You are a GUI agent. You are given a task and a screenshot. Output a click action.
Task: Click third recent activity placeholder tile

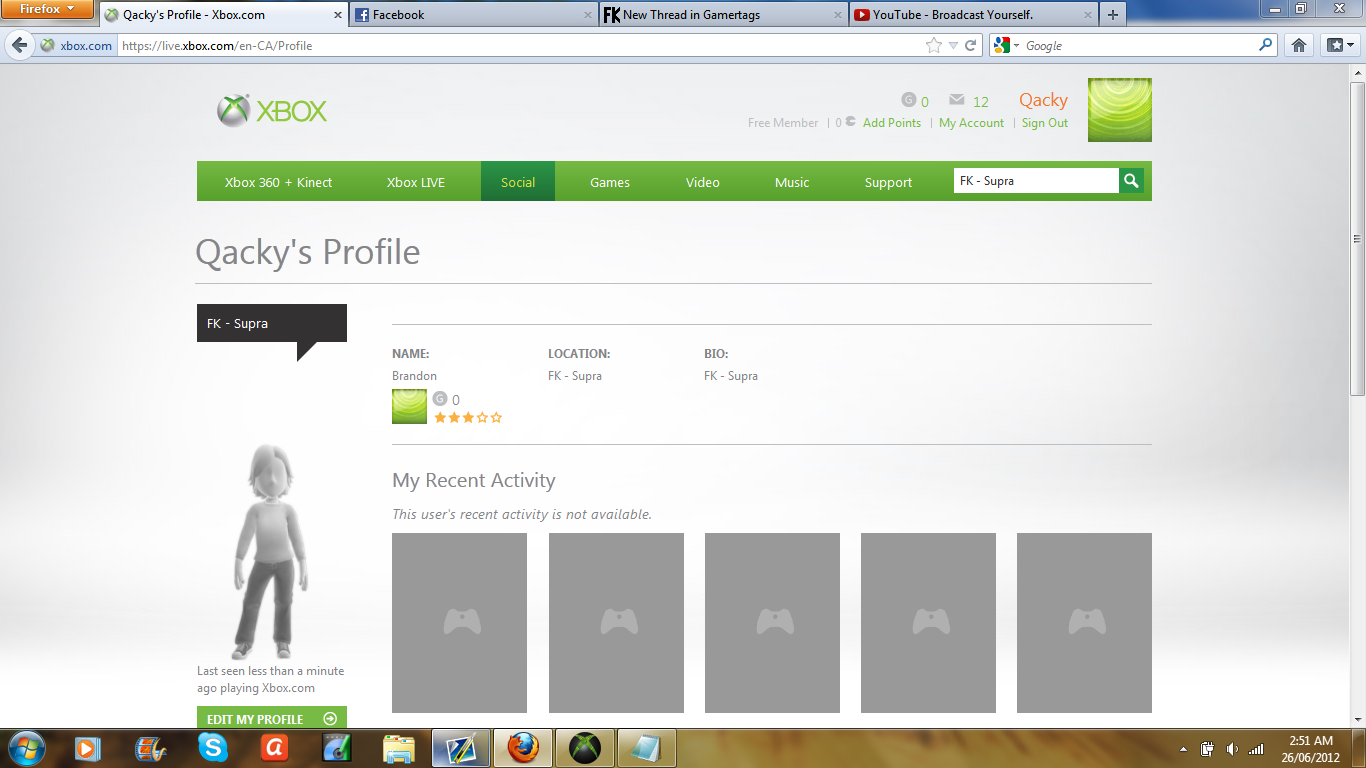point(772,622)
